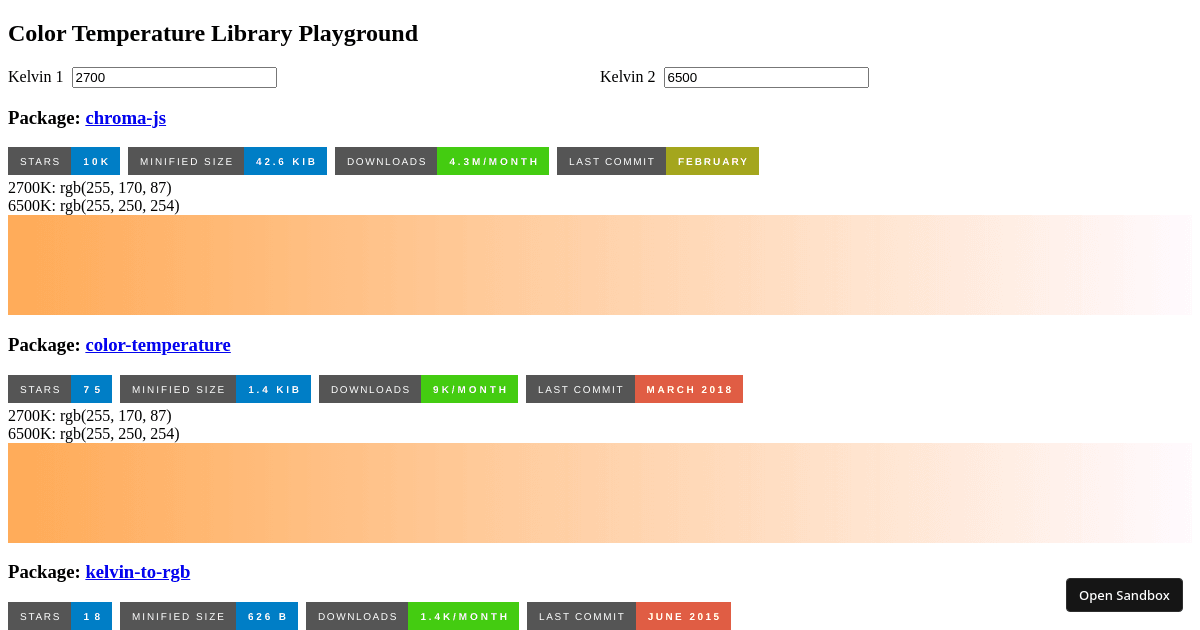The height and width of the screenshot is (630, 1200).
Task: Focus the Kelvin 2 input field
Action: pyautogui.click(x=766, y=77)
